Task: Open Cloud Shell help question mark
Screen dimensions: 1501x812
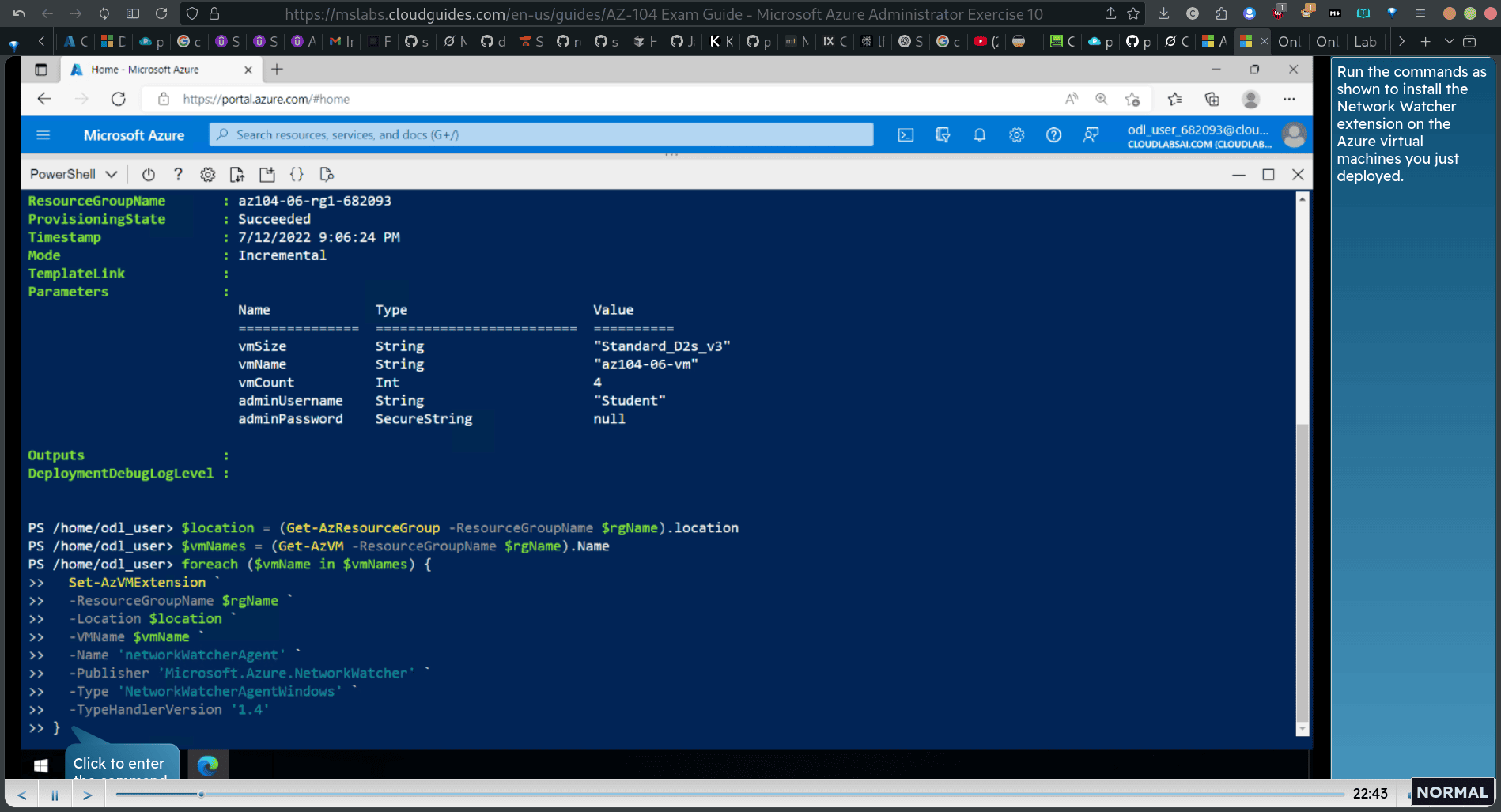Action: point(178,174)
